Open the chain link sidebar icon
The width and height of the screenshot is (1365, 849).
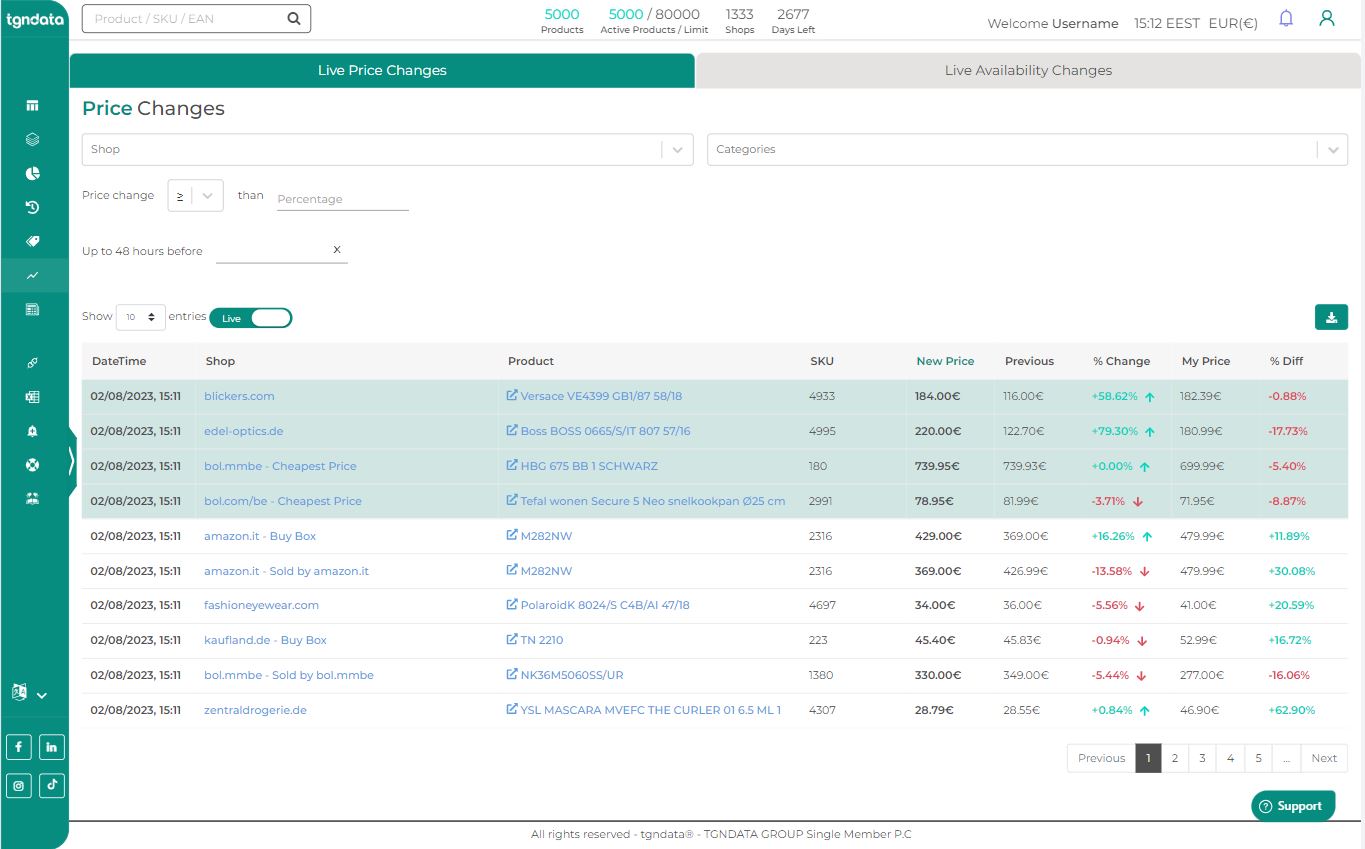(x=32, y=363)
